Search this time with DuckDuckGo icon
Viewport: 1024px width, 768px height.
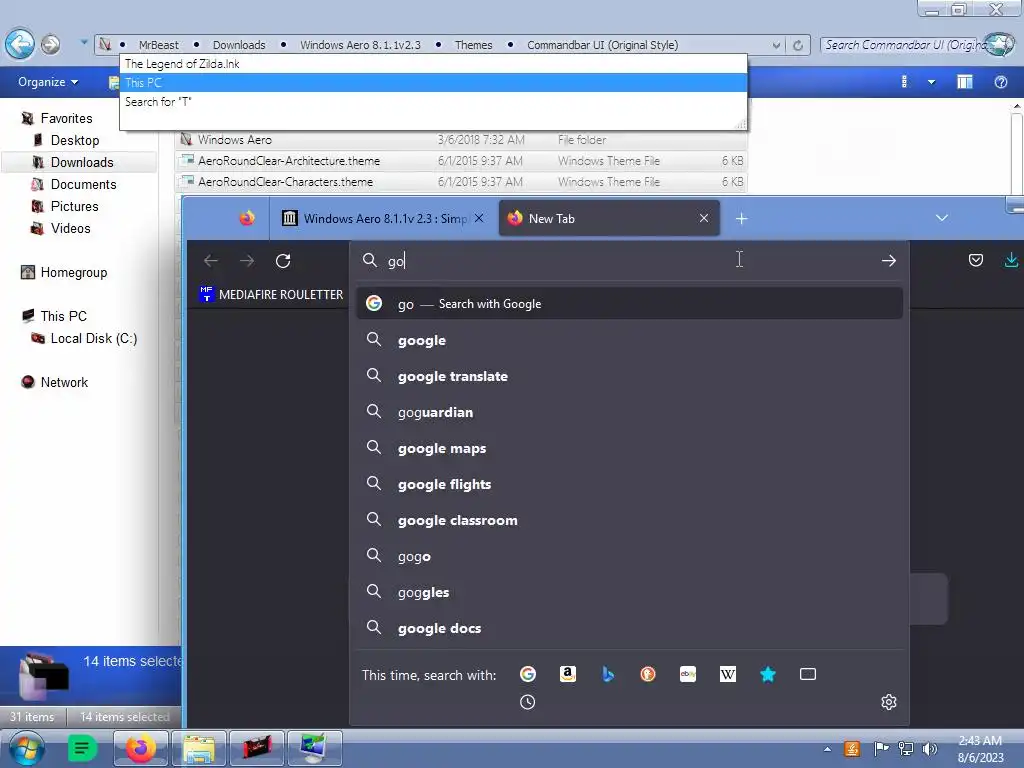648,674
